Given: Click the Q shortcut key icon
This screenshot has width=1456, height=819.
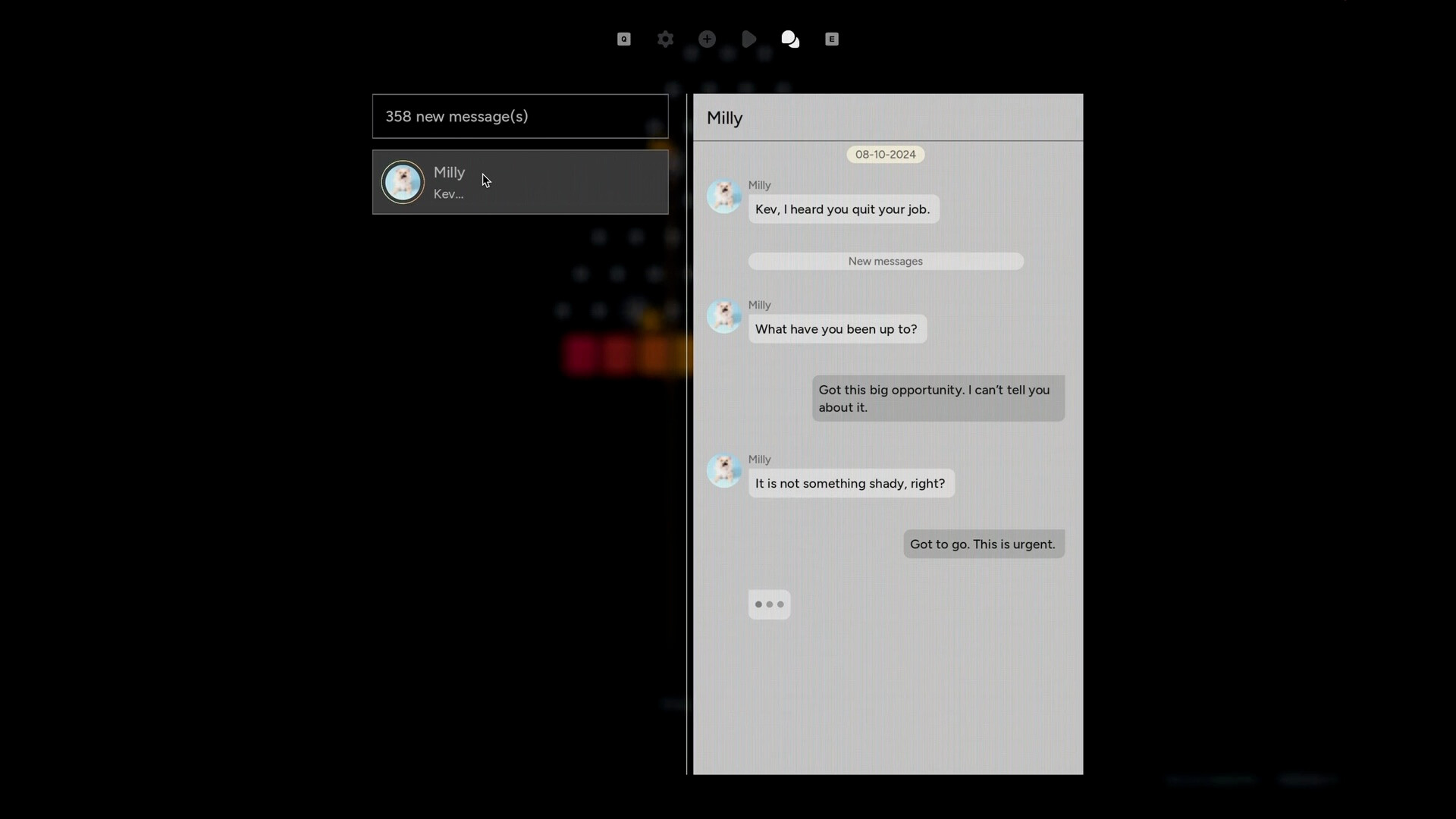Looking at the screenshot, I should pyautogui.click(x=623, y=39).
